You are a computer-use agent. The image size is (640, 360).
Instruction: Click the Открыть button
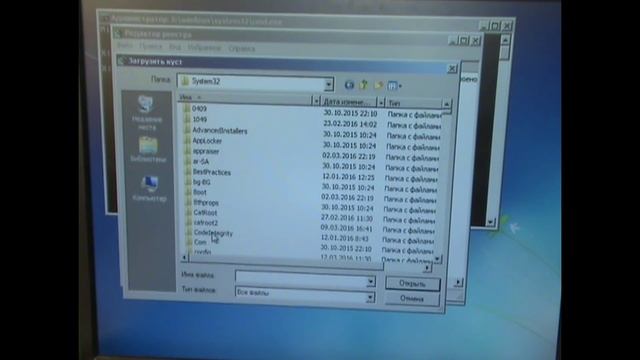[x=413, y=283]
